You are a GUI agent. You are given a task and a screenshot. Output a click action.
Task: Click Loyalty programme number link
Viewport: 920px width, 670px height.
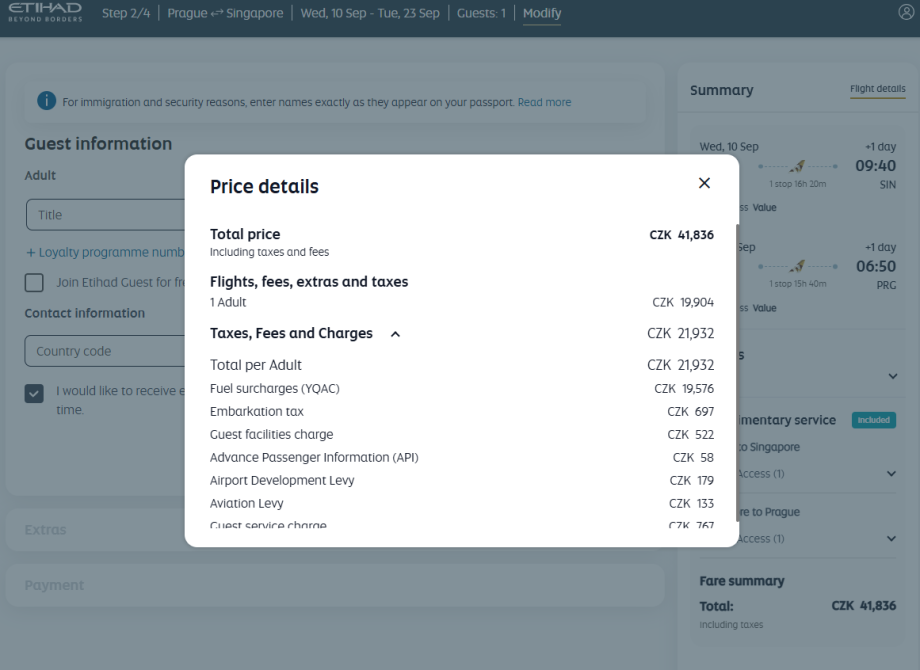[x=106, y=252]
